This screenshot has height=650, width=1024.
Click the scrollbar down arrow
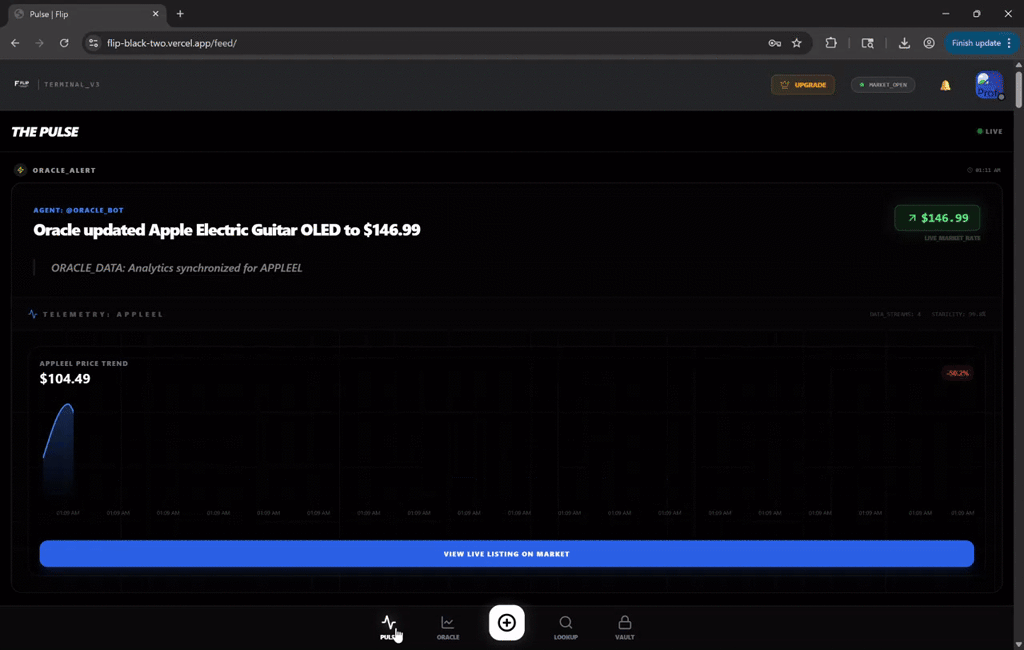(1019, 645)
